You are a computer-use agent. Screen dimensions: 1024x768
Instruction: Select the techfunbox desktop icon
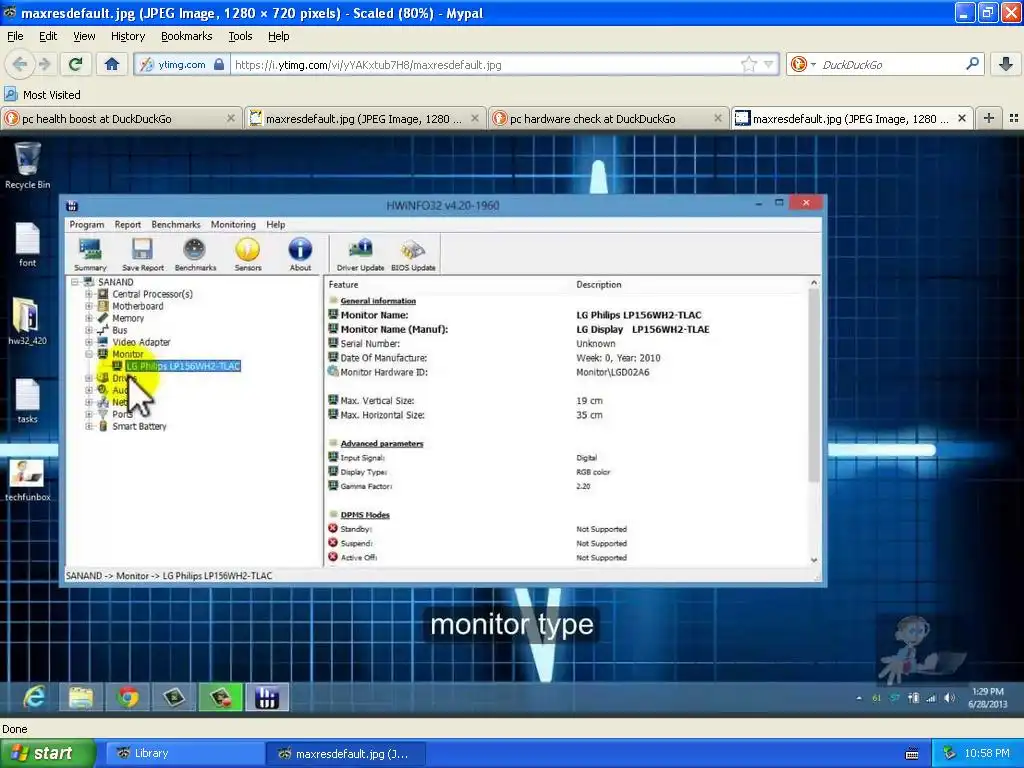click(27, 480)
